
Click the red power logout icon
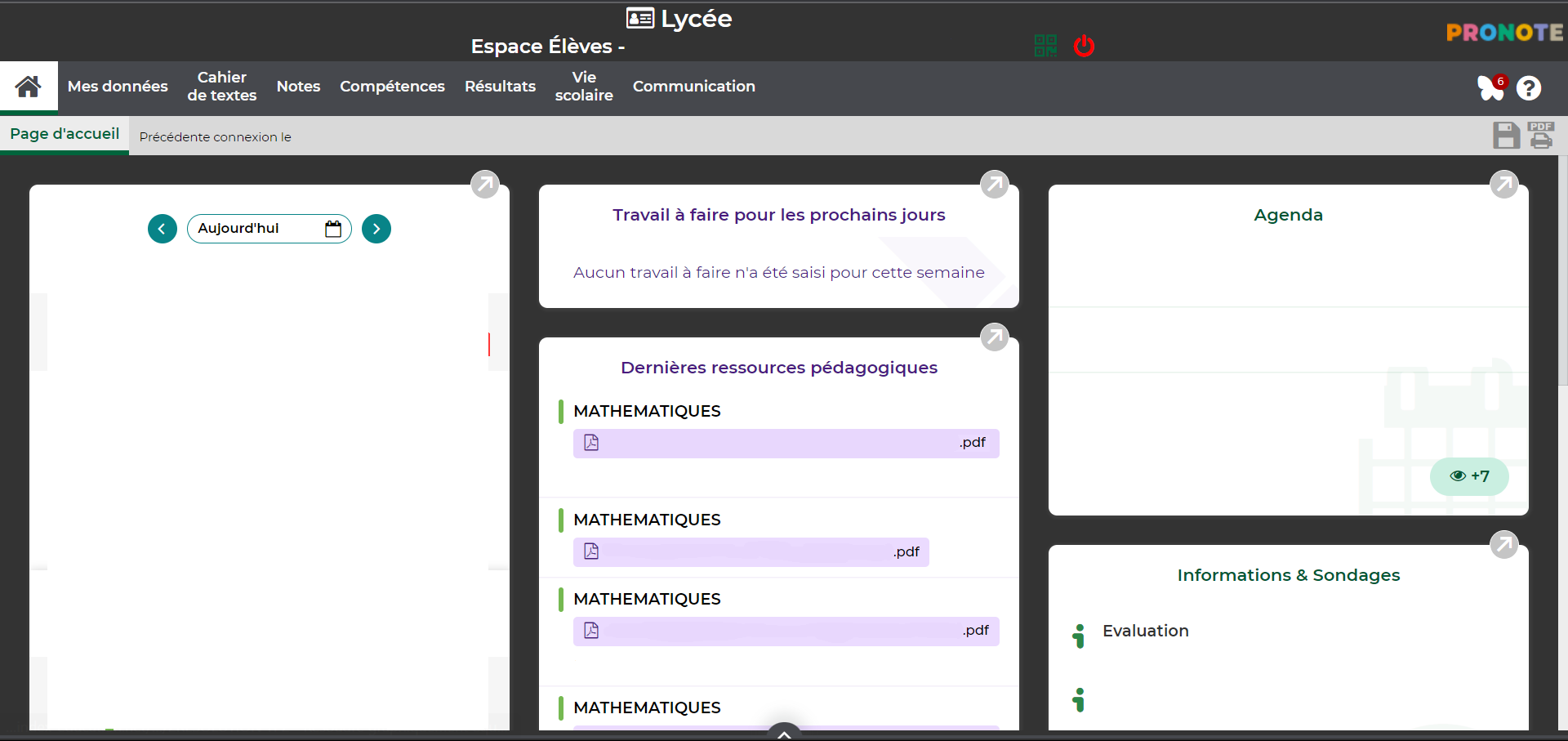tap(1084, 46)
